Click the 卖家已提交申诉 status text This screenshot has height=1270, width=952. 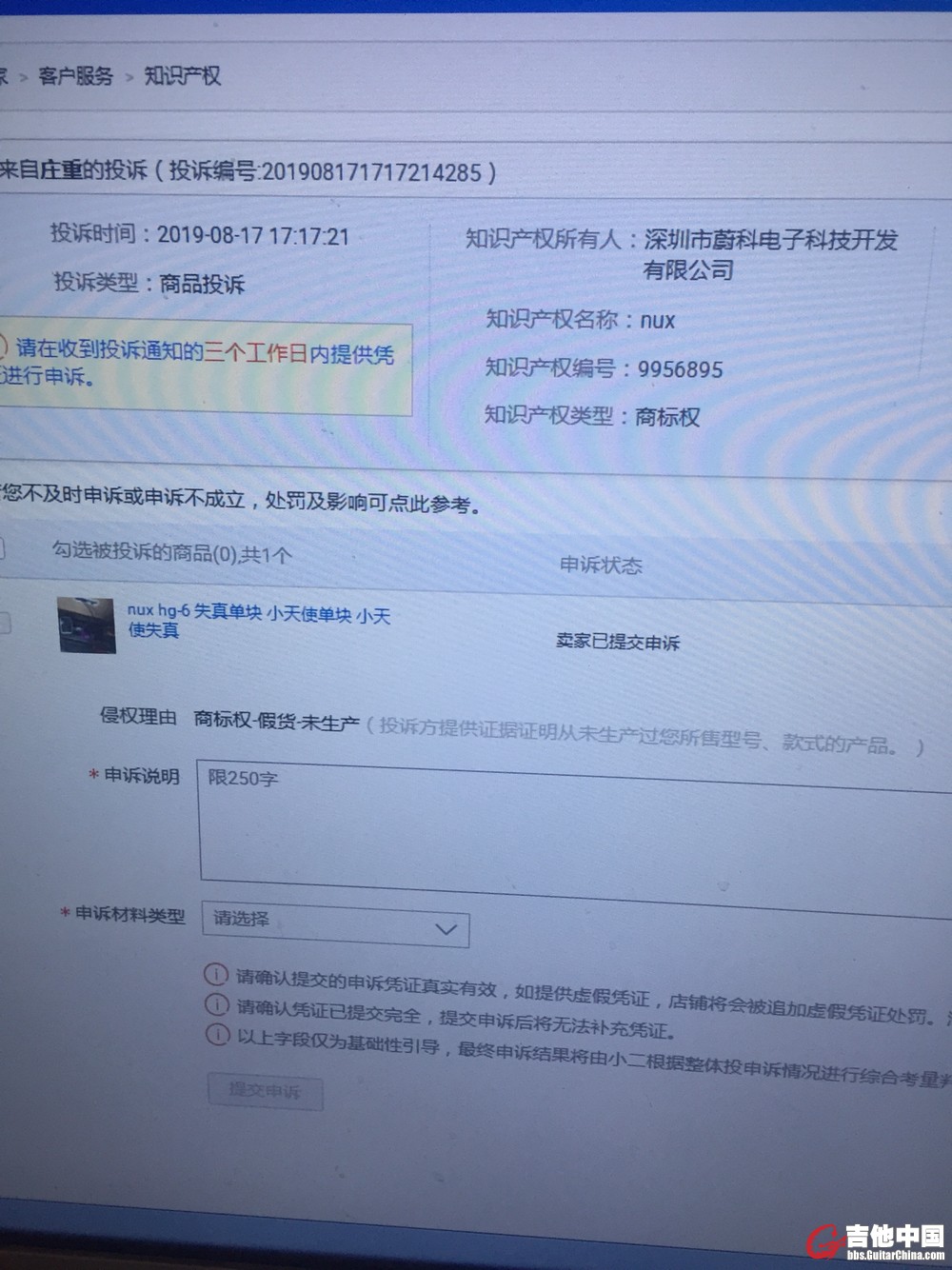618,642
